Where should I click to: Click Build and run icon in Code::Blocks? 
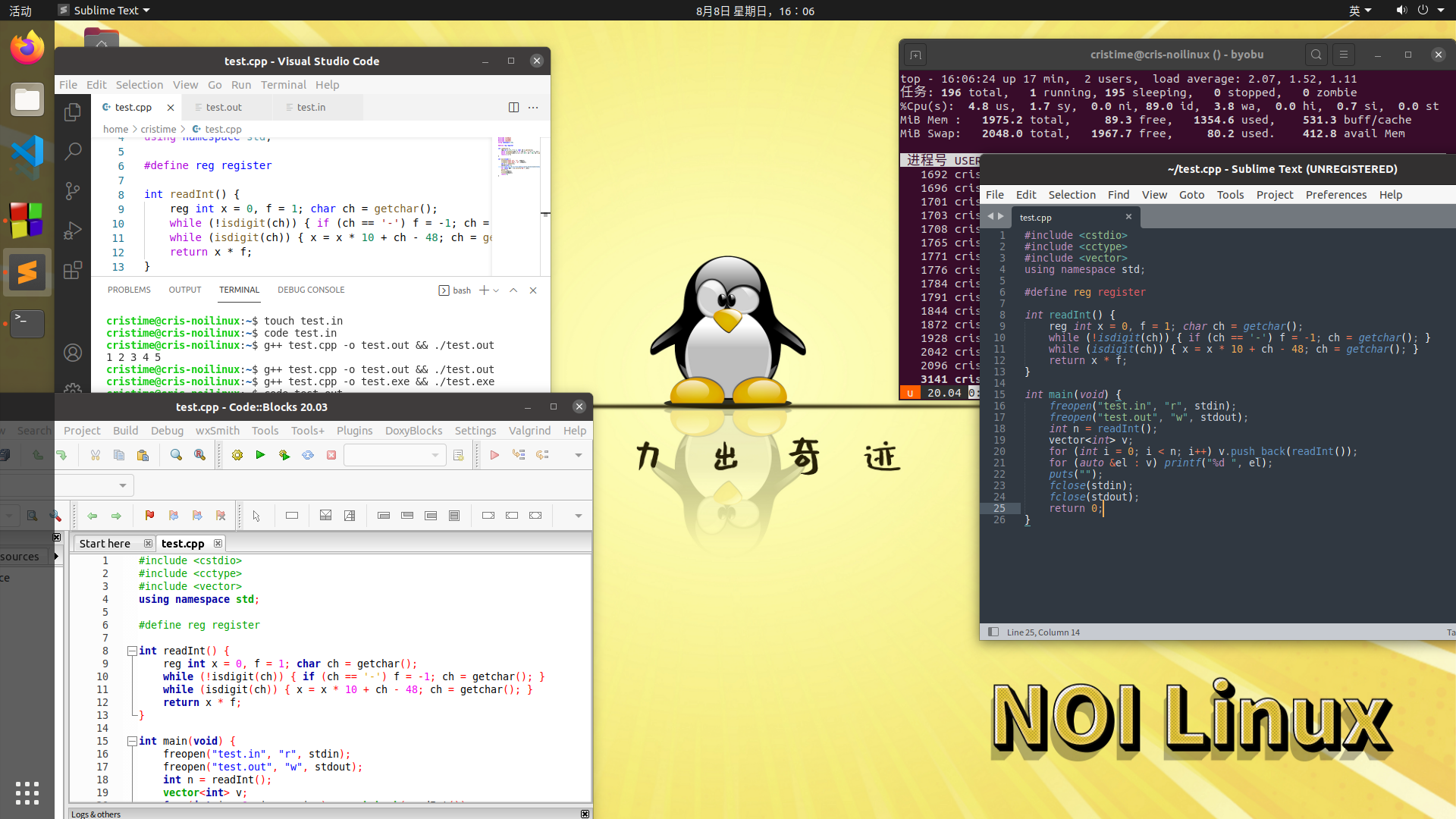click(x=284, y=455)
